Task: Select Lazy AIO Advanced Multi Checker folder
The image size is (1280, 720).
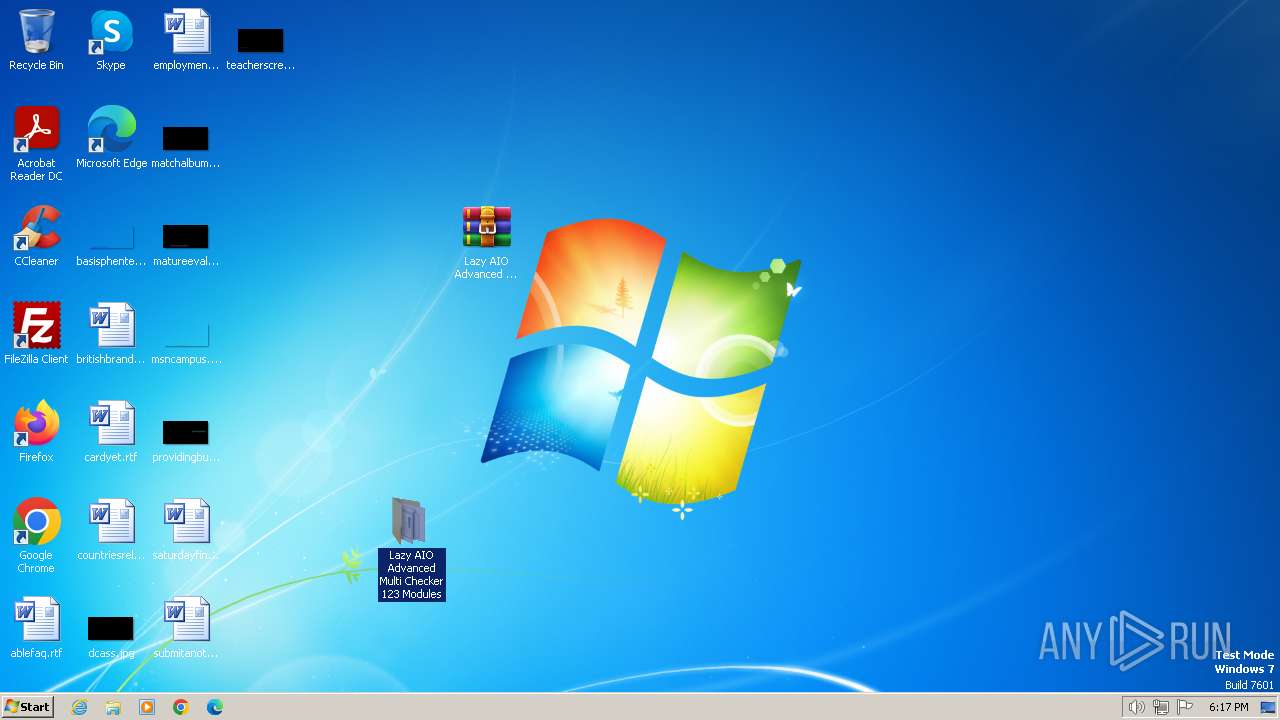Action: [411, 549]
